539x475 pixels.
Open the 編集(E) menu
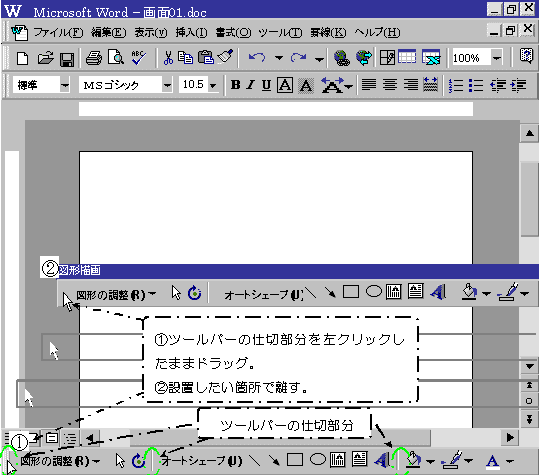coord(108,32)
